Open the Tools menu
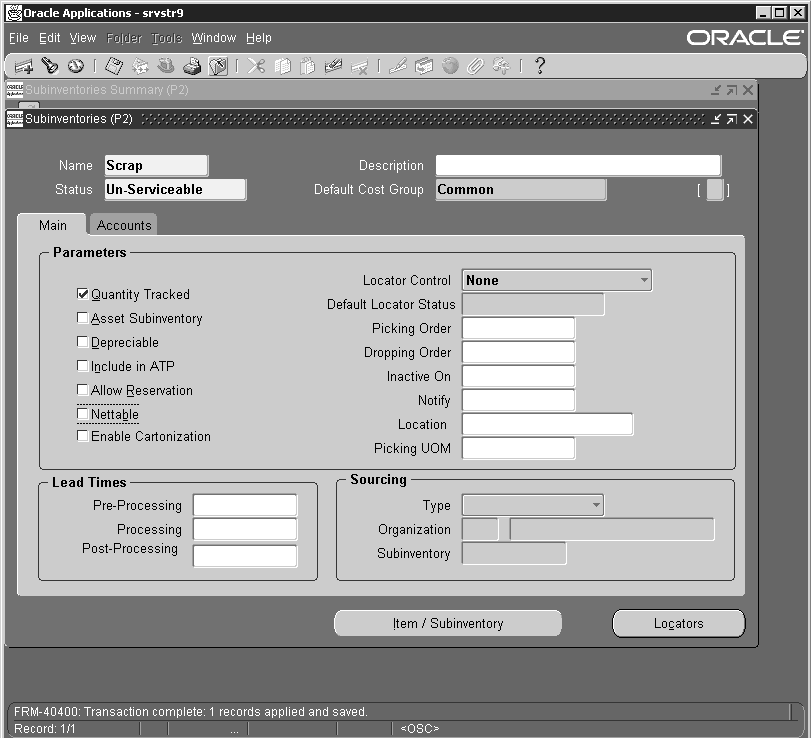This screenshot has height=738, width=811. pos(167,38)
